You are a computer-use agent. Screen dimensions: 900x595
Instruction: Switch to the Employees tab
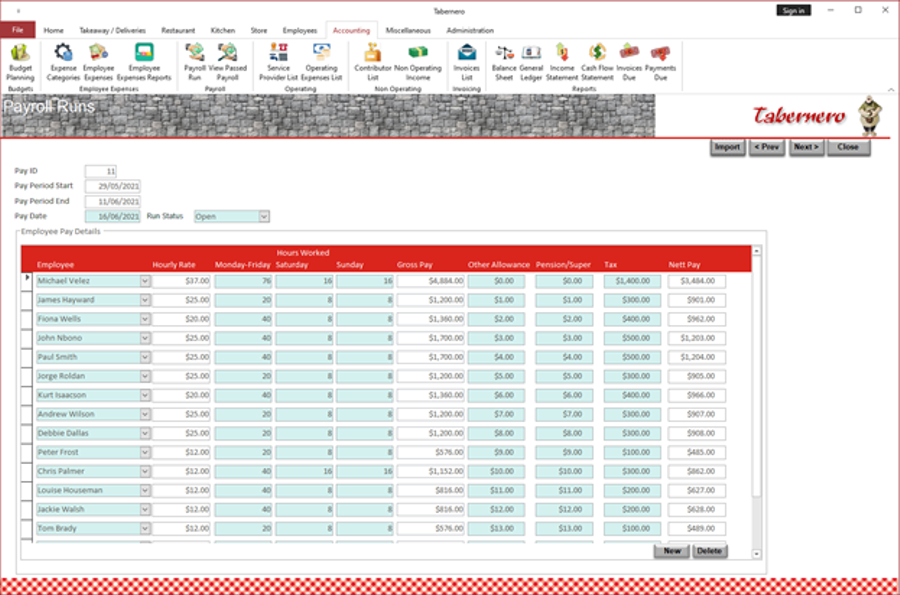(300, 30)
